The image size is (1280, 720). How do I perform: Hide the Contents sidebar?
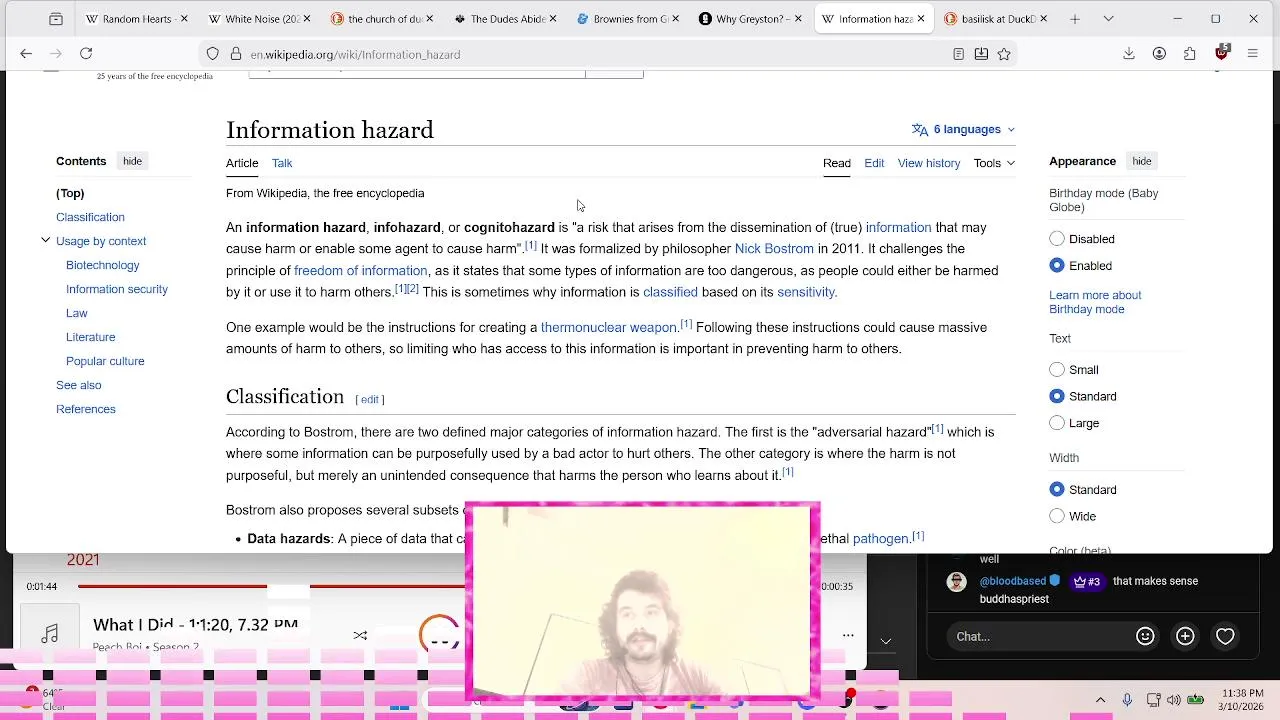point(132,161)
